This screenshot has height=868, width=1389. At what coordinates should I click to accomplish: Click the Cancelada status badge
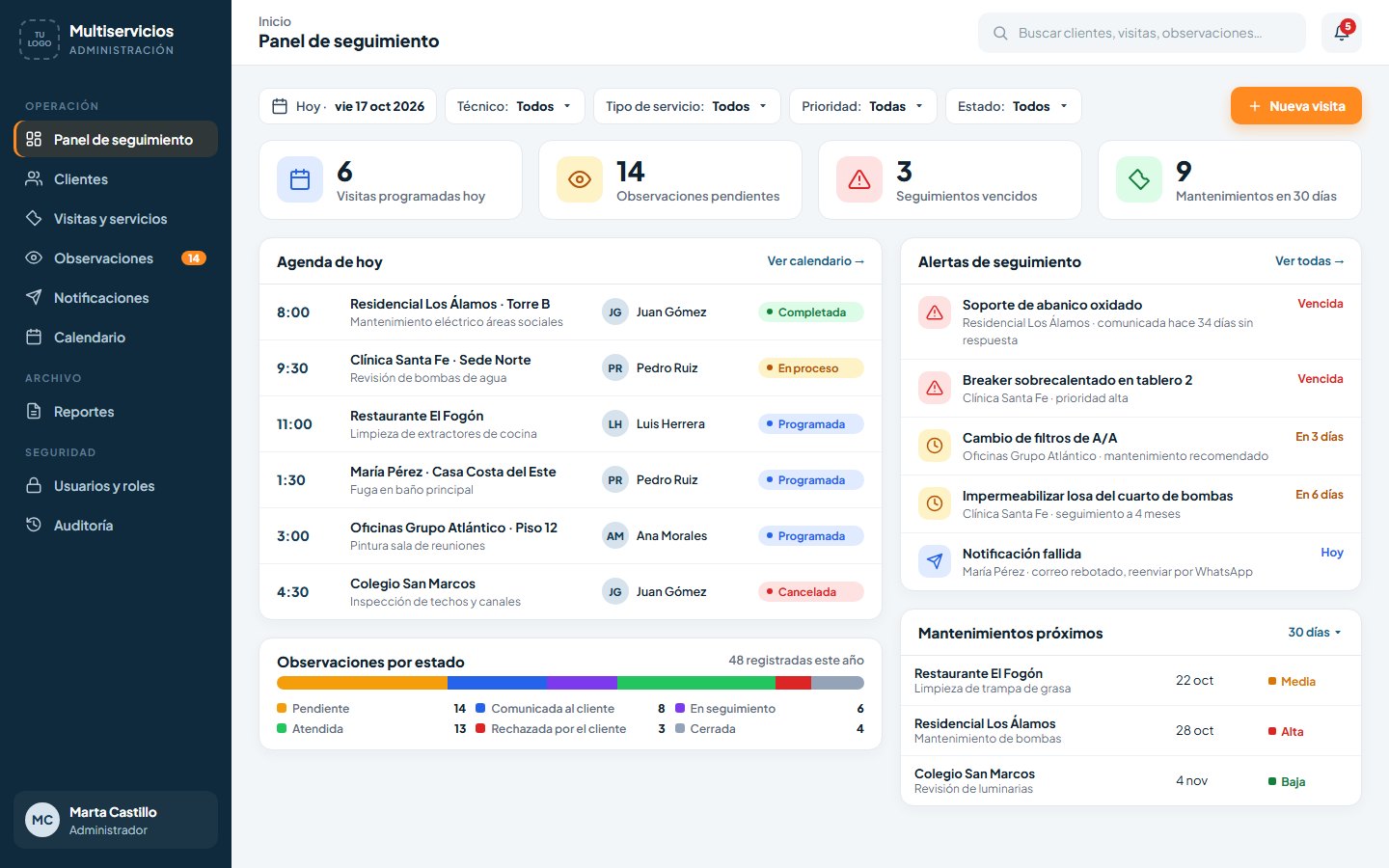[x=810, y=592]
